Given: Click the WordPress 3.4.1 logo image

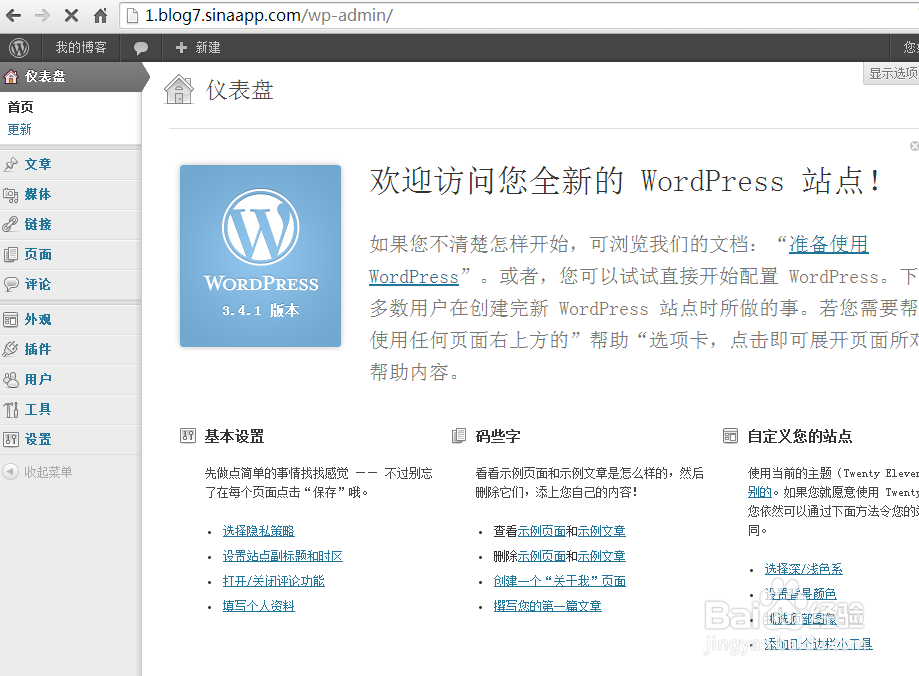Looking at the screenshot, I should click(260, 256).
